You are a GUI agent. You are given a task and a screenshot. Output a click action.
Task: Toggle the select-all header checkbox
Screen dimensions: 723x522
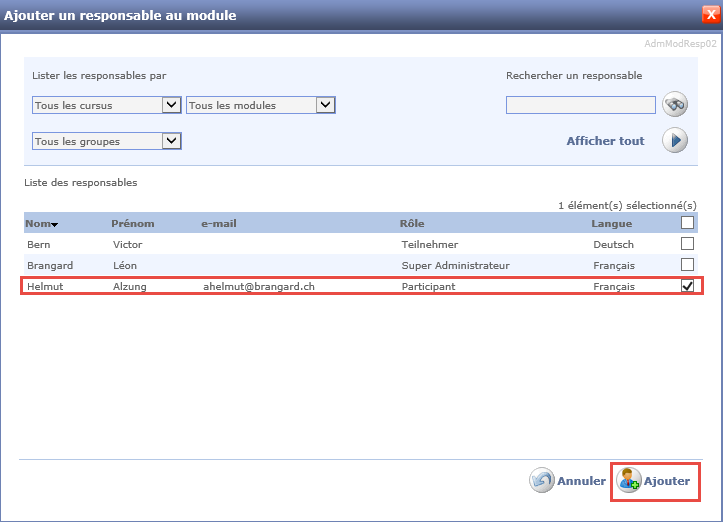(x=687, y=223)
